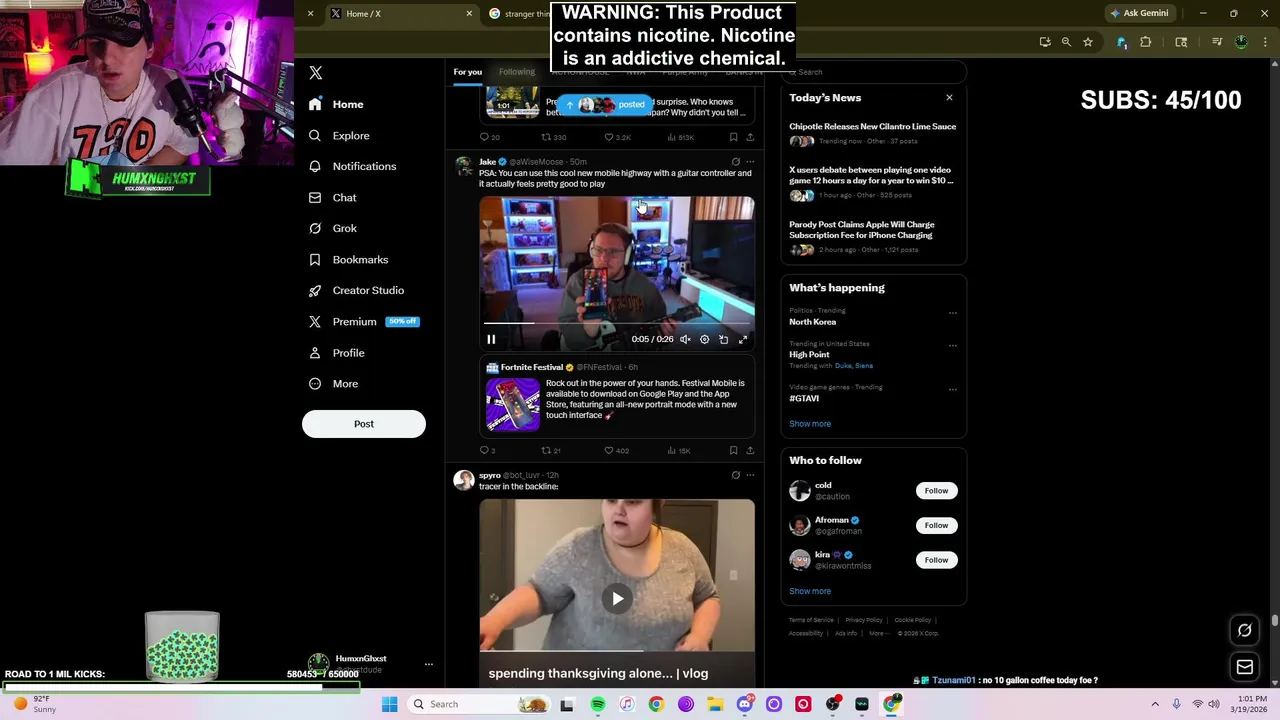This screenshot has width=1280, height=720.
Task: Play the video in spyro's post
Action: (x=617, y=598)
